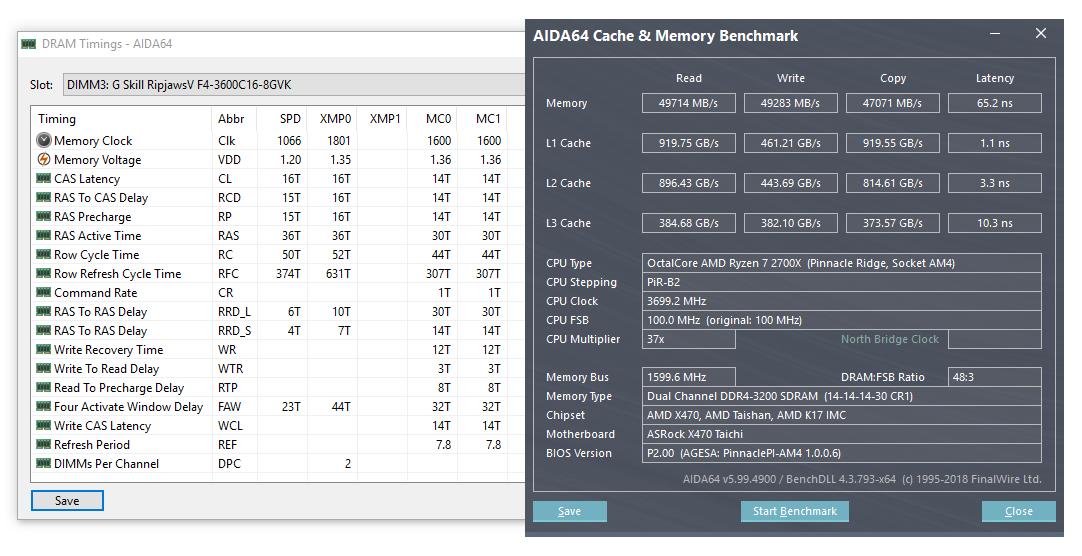Click the CPU Multiplier 37x field
Viewport: 1082px width, 556px height.
pos(689,339)
